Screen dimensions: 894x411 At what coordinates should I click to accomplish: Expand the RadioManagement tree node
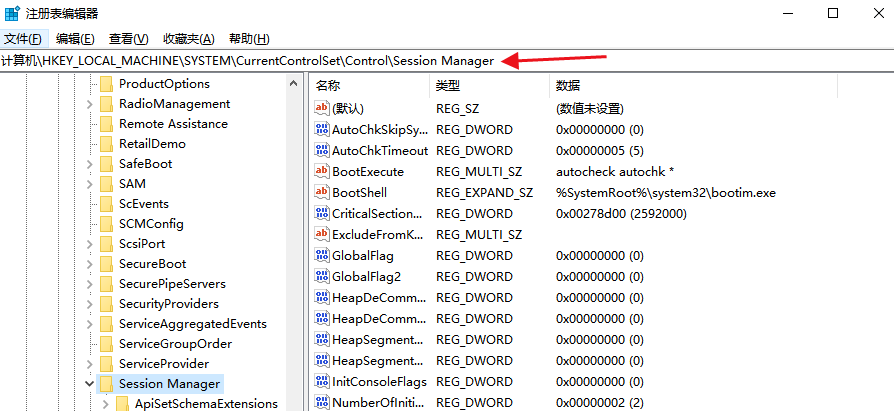click(90, 104)
